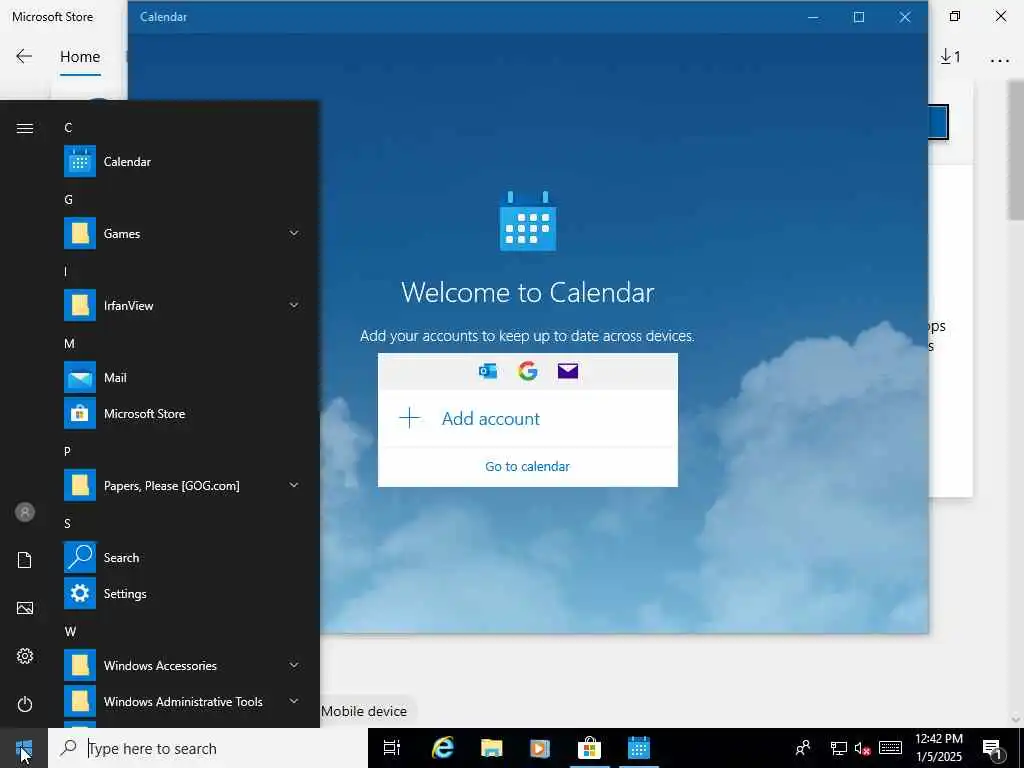Open the People icon in system tray

coord(803,748)
